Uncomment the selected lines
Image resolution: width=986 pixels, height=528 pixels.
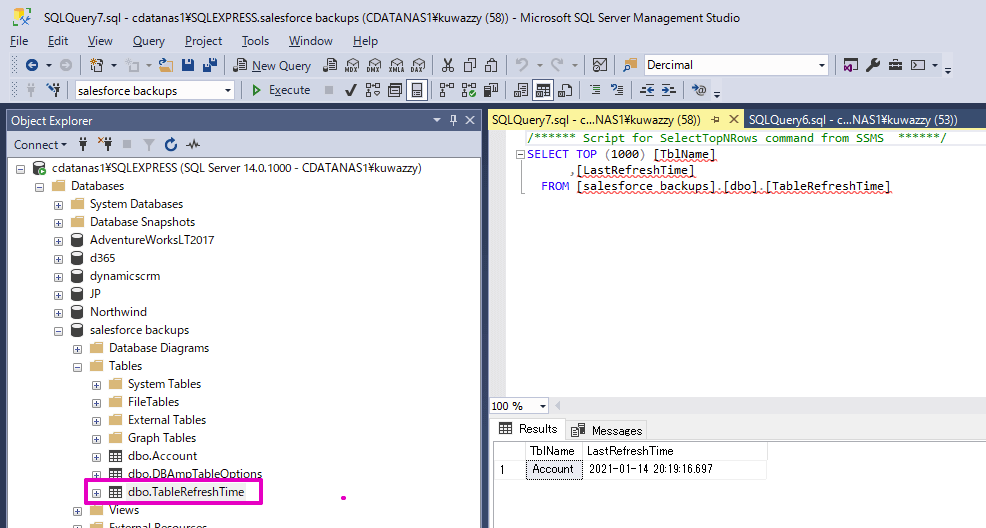click(617, 90)
